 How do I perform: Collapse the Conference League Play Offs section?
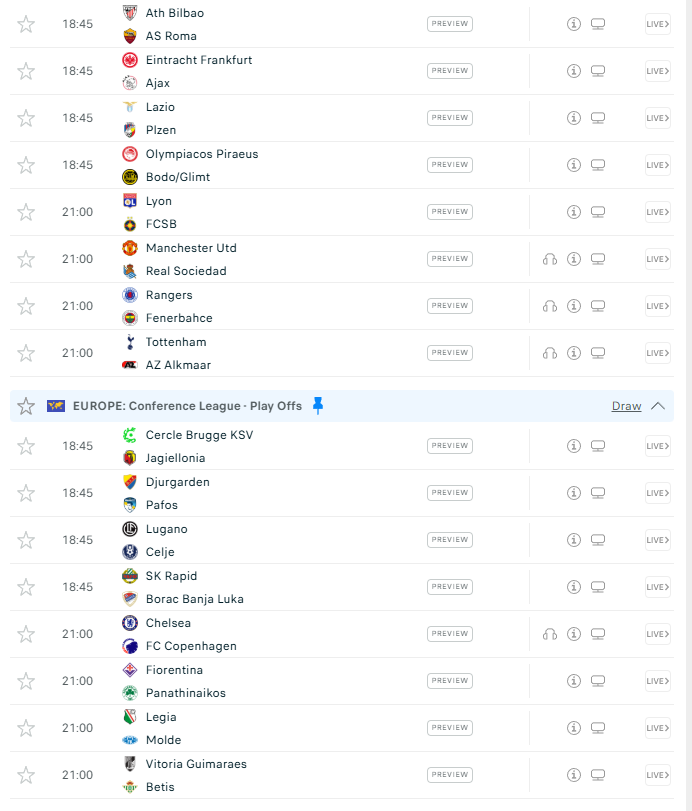tap(658, 406)
